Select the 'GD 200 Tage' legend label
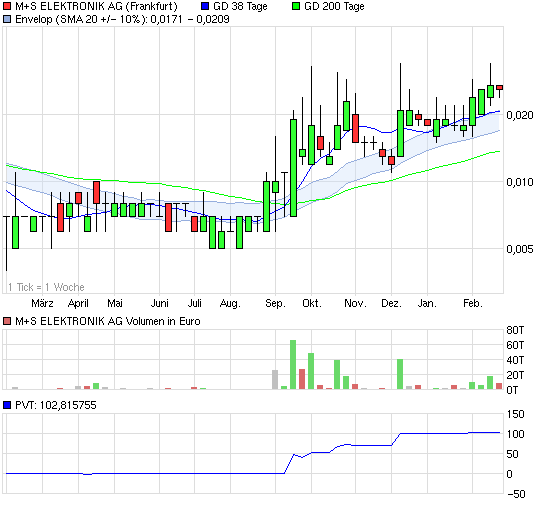545x515 pixels. pyautogui.click(x=334, y=6)
